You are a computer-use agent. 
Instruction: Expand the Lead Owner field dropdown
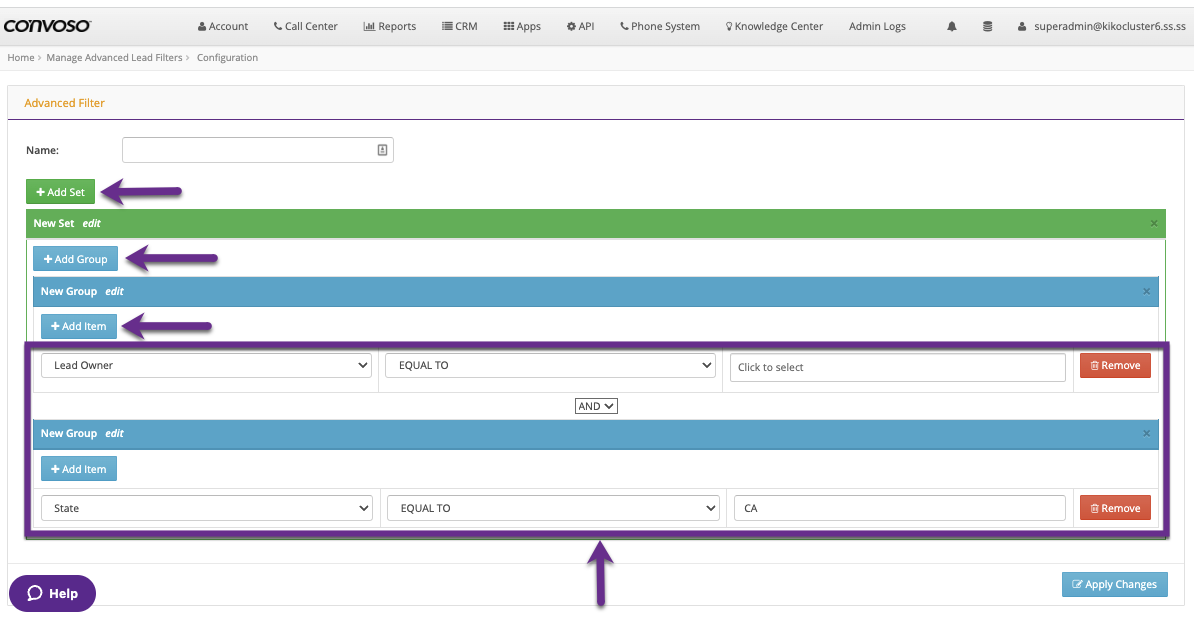pyautogui.click(x=206, y=366)
